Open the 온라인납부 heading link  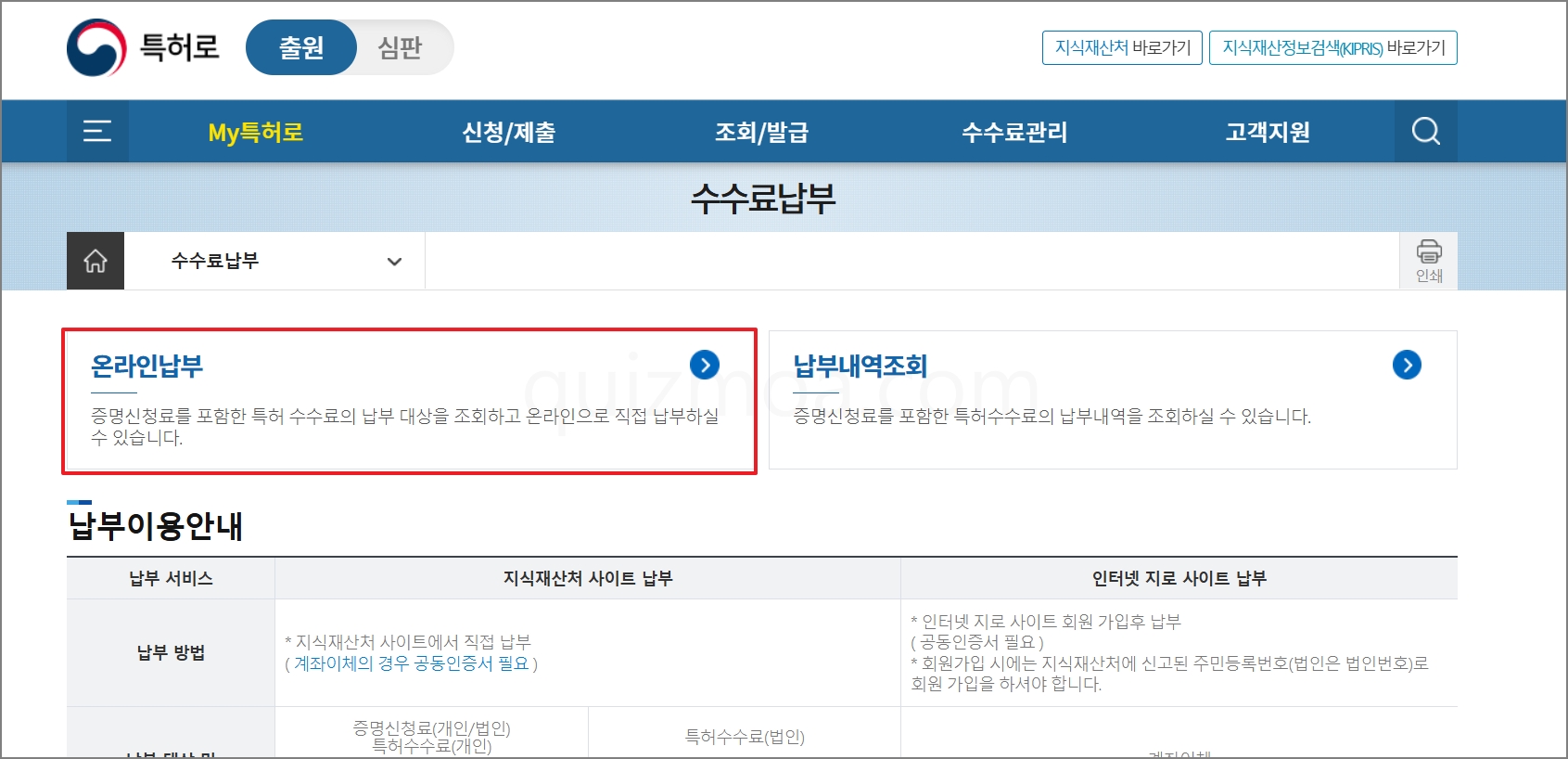pyautogui.click(x=147, y=366)
